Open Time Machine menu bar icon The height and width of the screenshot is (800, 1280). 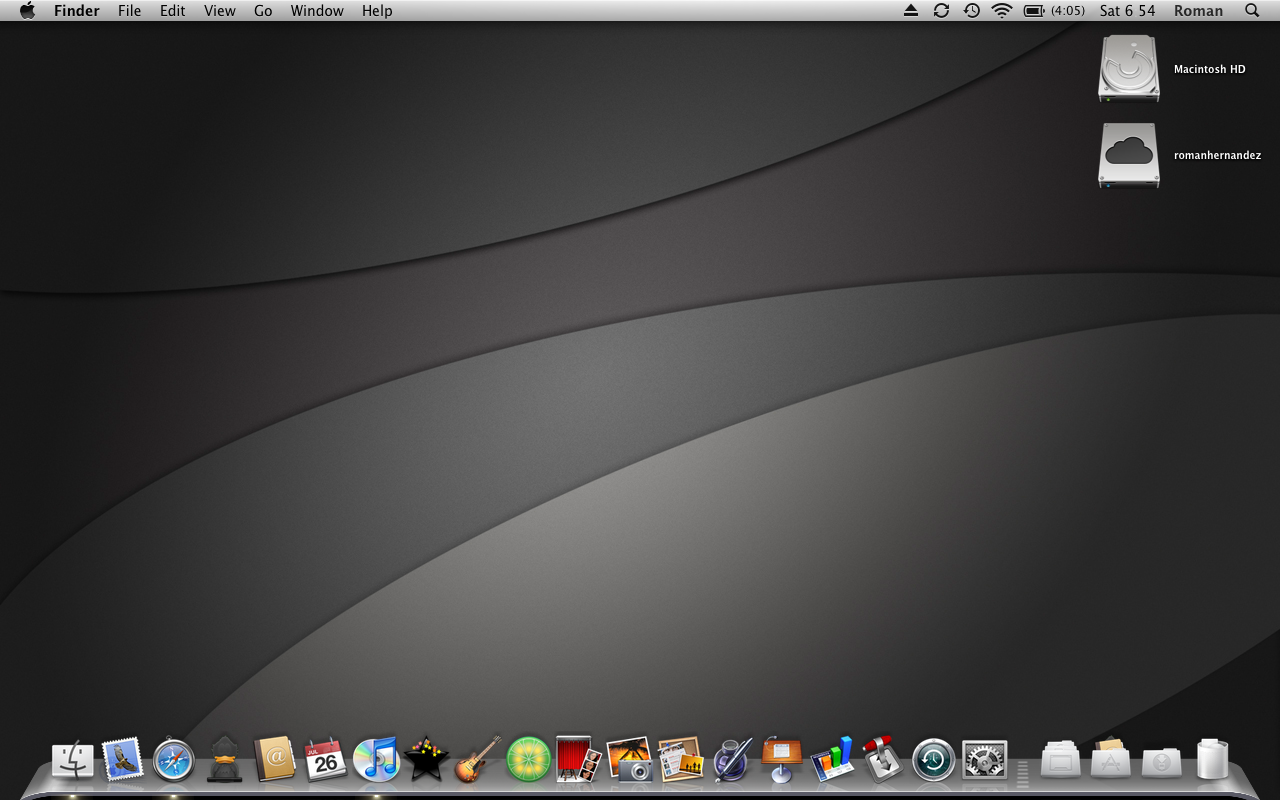[x=971, y=11]
